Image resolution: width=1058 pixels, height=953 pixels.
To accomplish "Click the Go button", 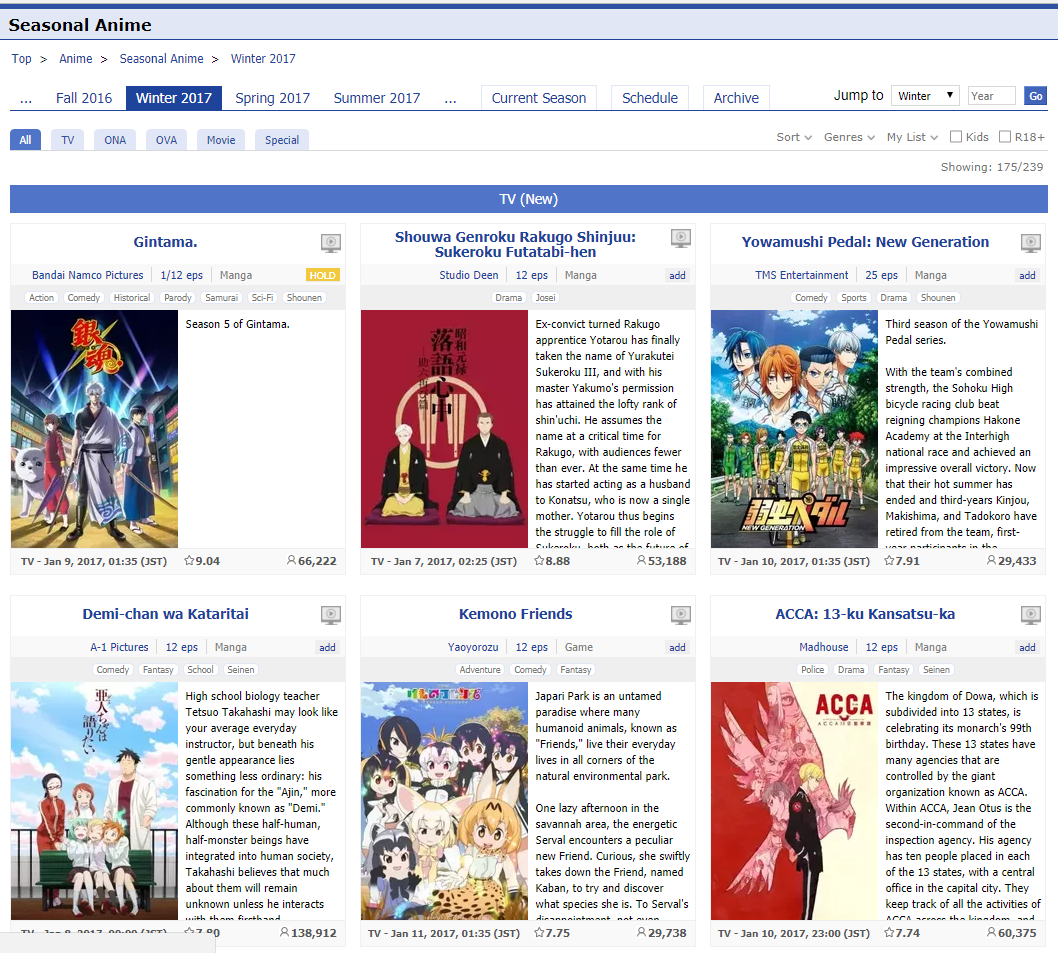I will click(x=1035, y=96).
